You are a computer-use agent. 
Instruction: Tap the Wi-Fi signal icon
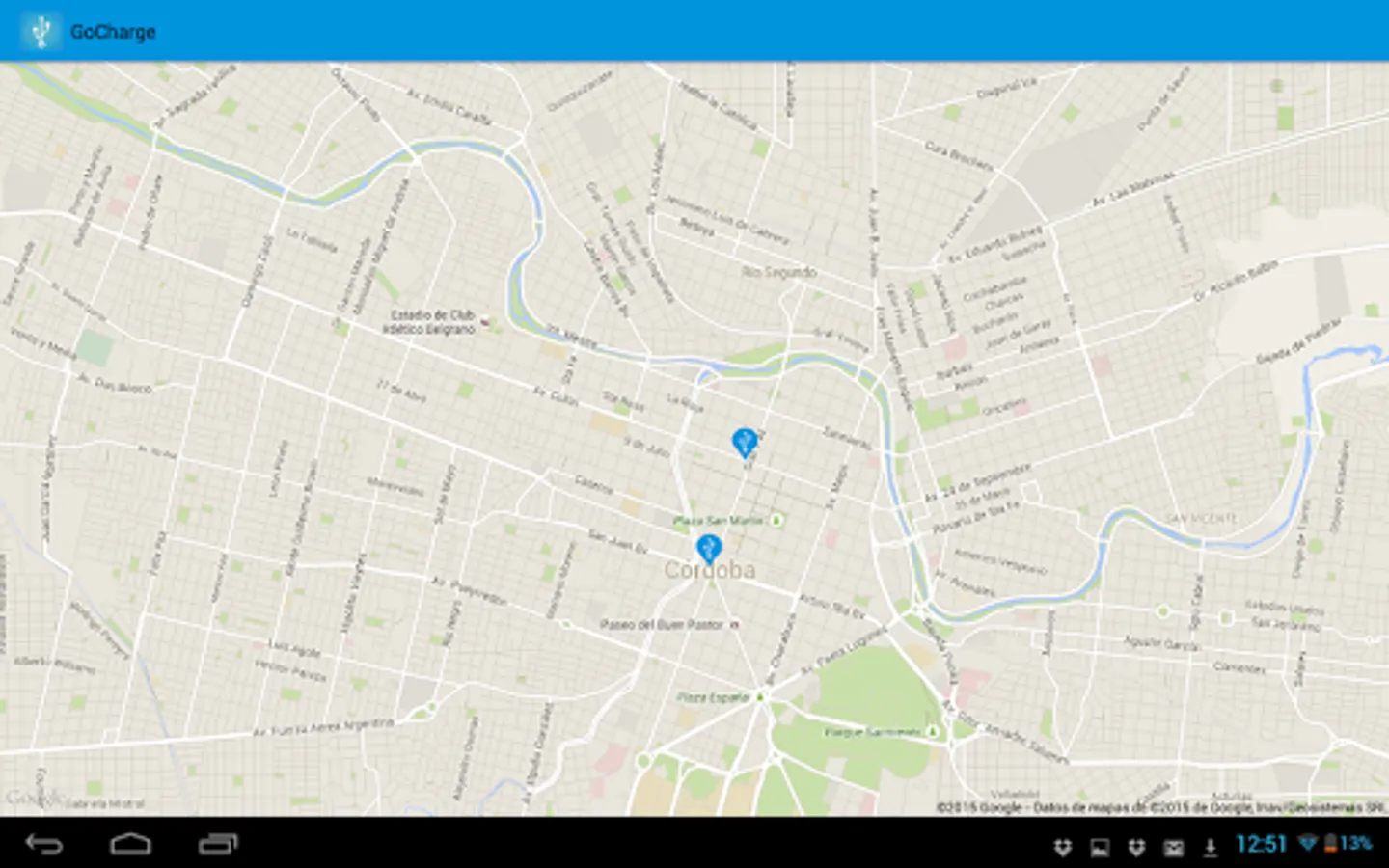pos(1308,843)
